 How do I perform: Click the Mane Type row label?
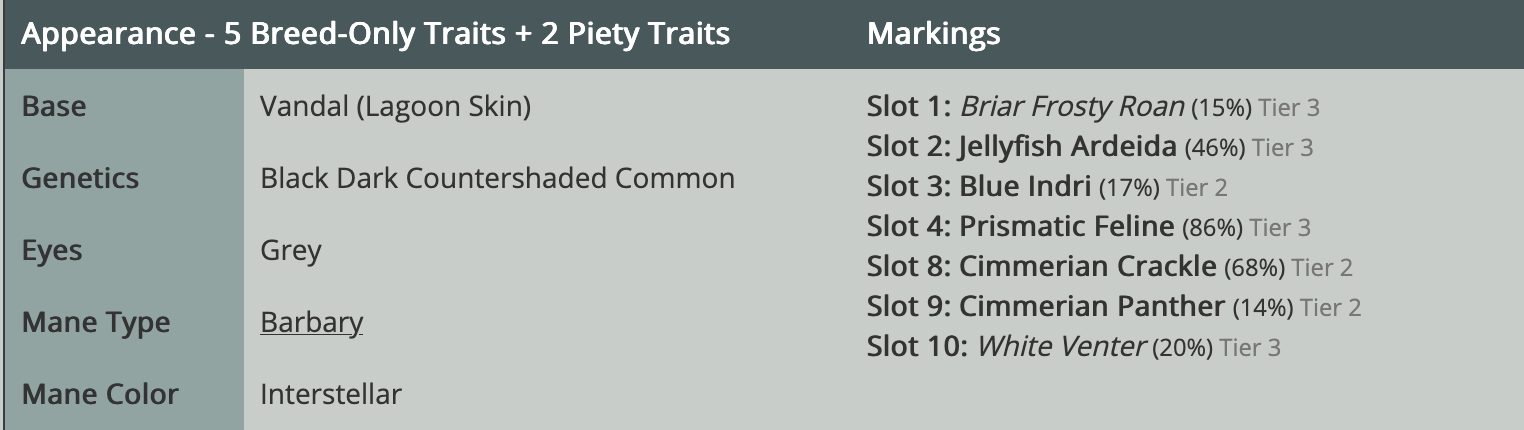[95, 323]
